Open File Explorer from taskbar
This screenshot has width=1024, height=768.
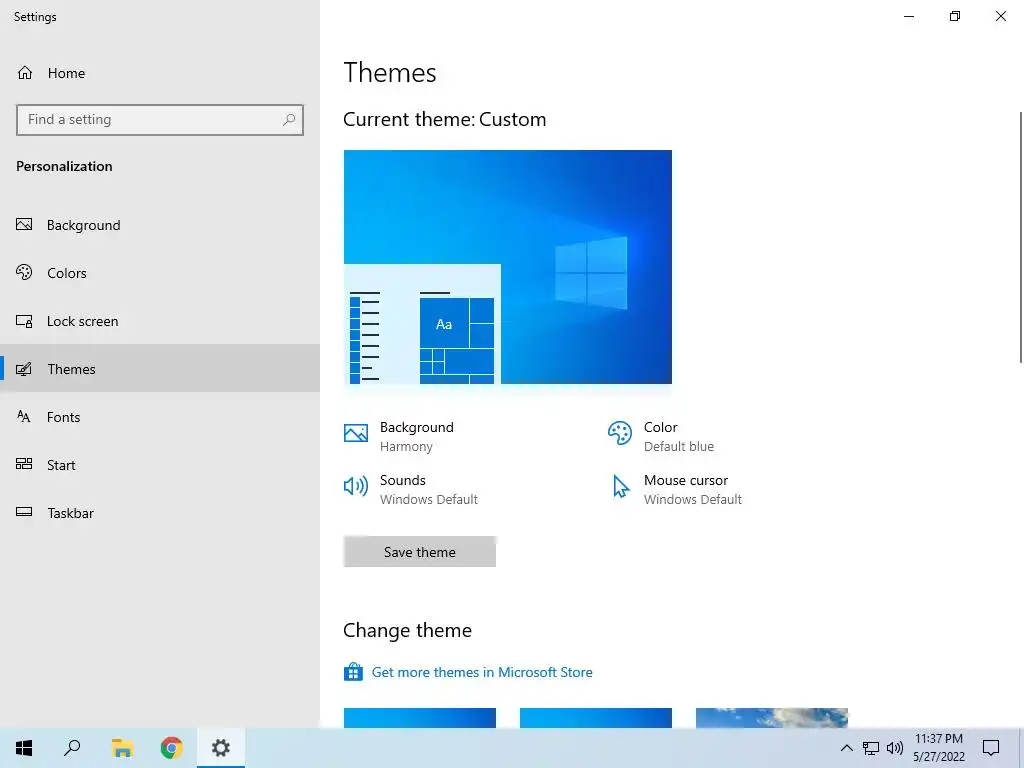pos(122,748)
